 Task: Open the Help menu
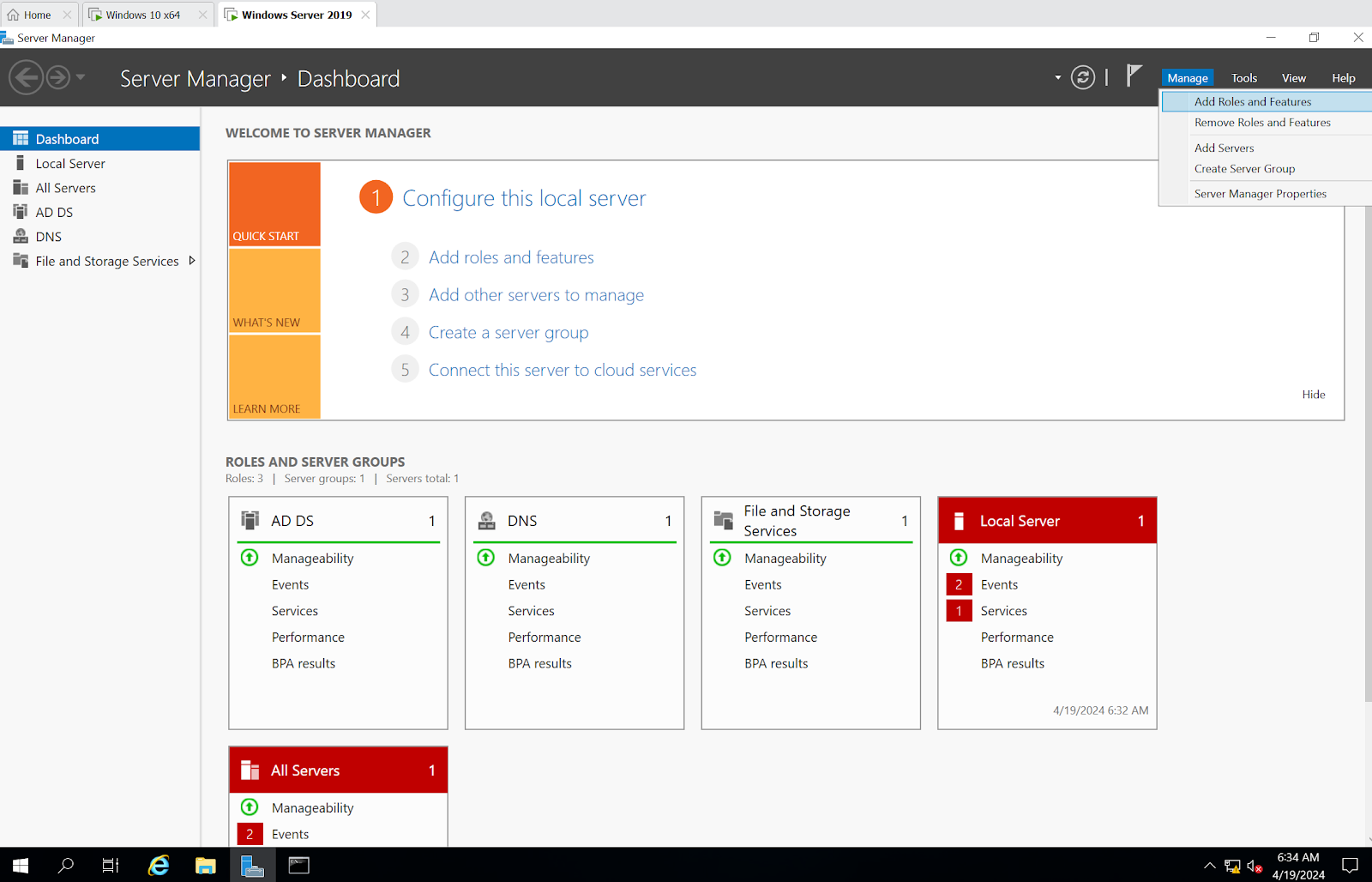click(x=1344, y=78)
